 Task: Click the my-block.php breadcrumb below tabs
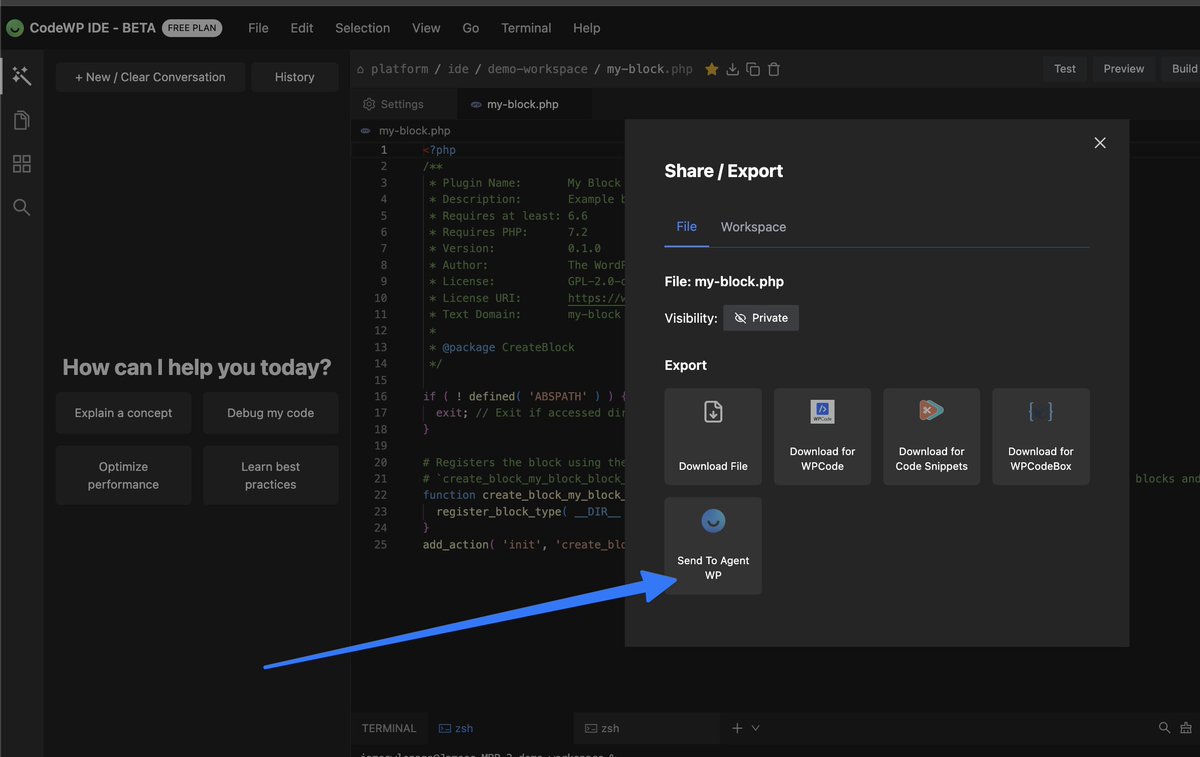coord(414,131)
